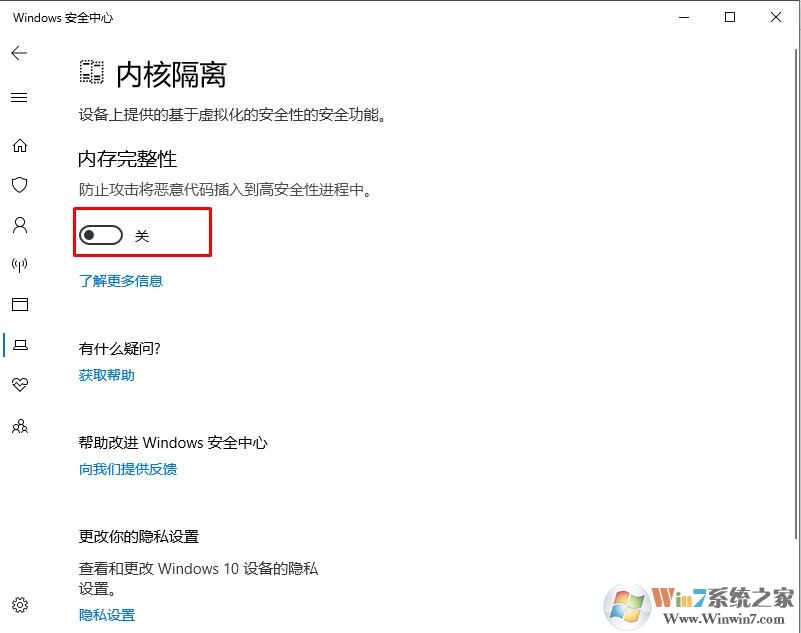Screen dimensions: 801x633
Task: Go back using the arrow at top left
Action: point(19,53)
